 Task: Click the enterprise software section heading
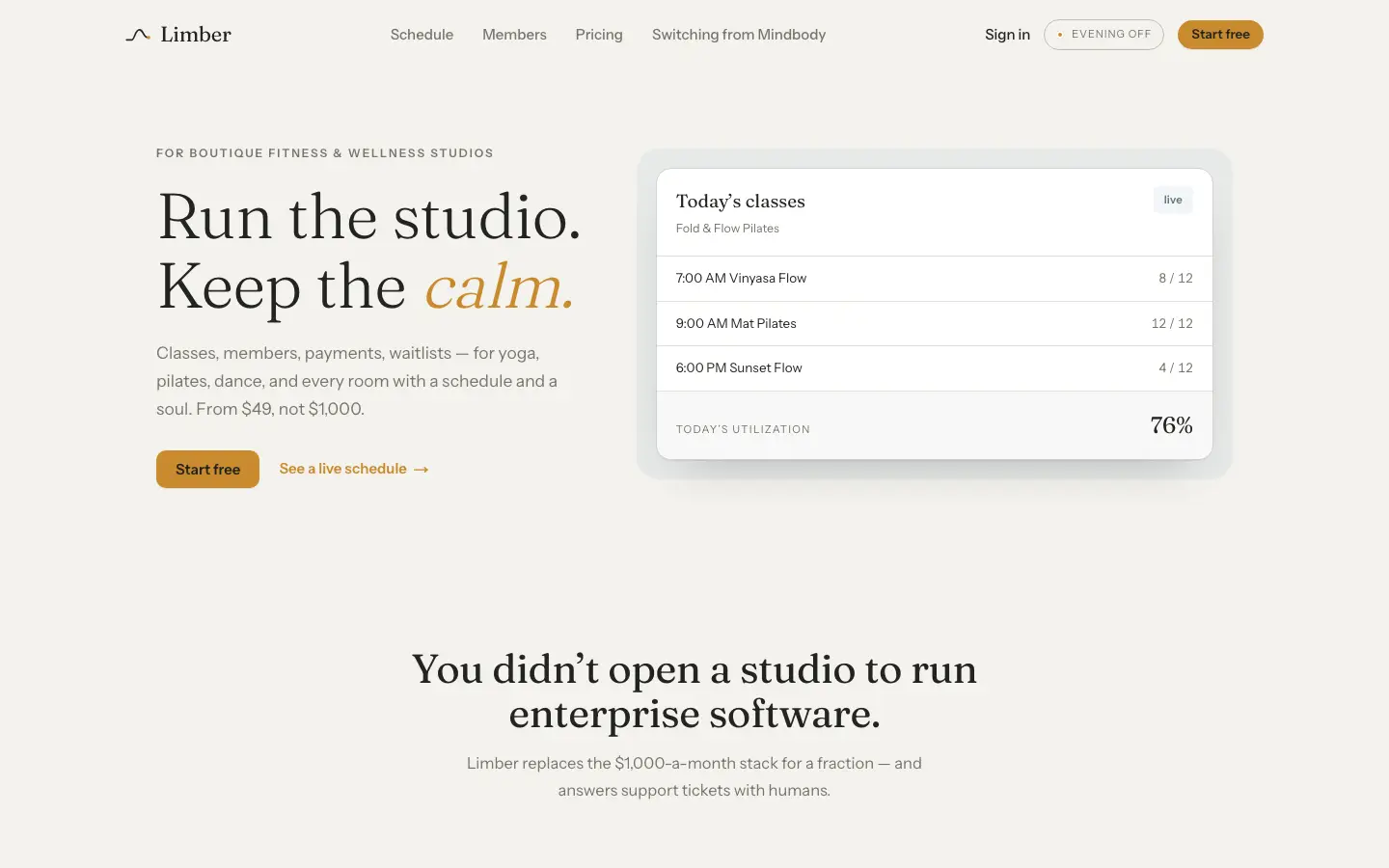click(694, 692)
